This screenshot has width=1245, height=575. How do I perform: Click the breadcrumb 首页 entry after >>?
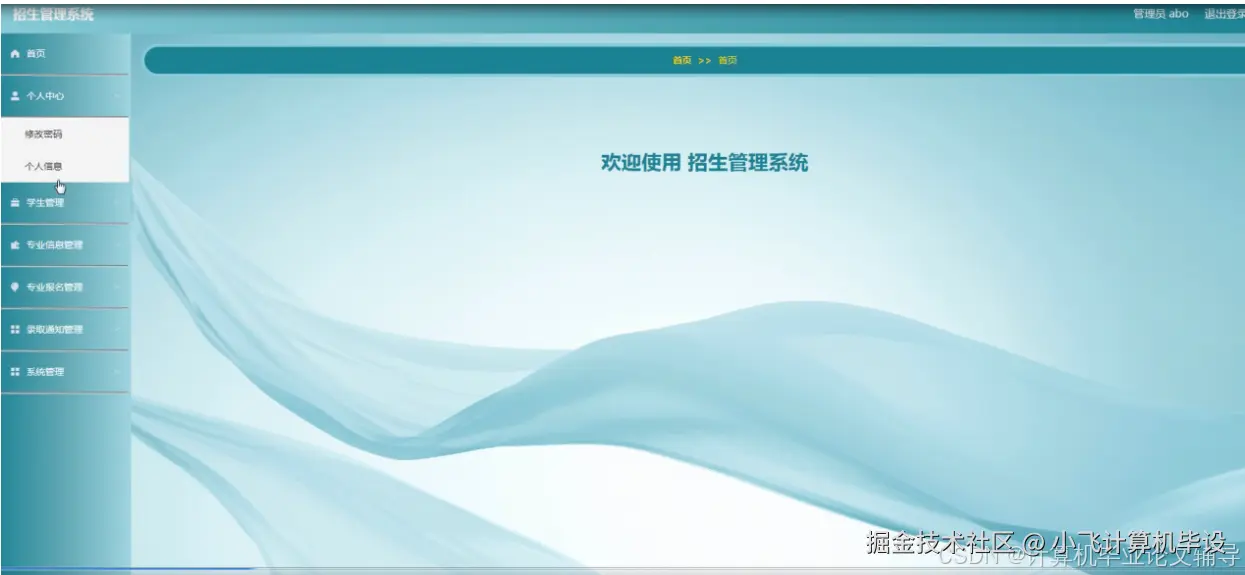(728, 60)
